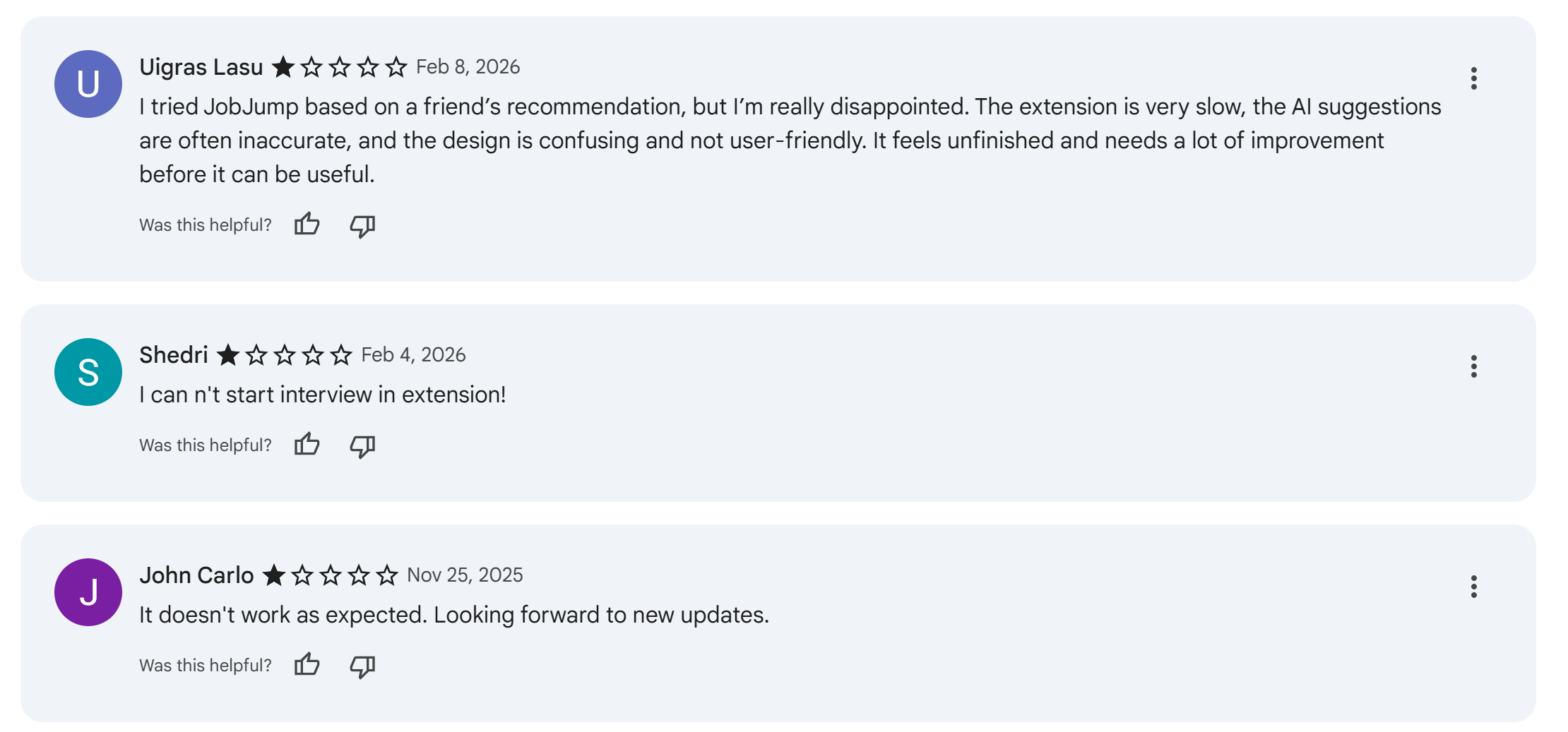
Task: Thumbs down John Carlo's review
Action: point(362,666)
